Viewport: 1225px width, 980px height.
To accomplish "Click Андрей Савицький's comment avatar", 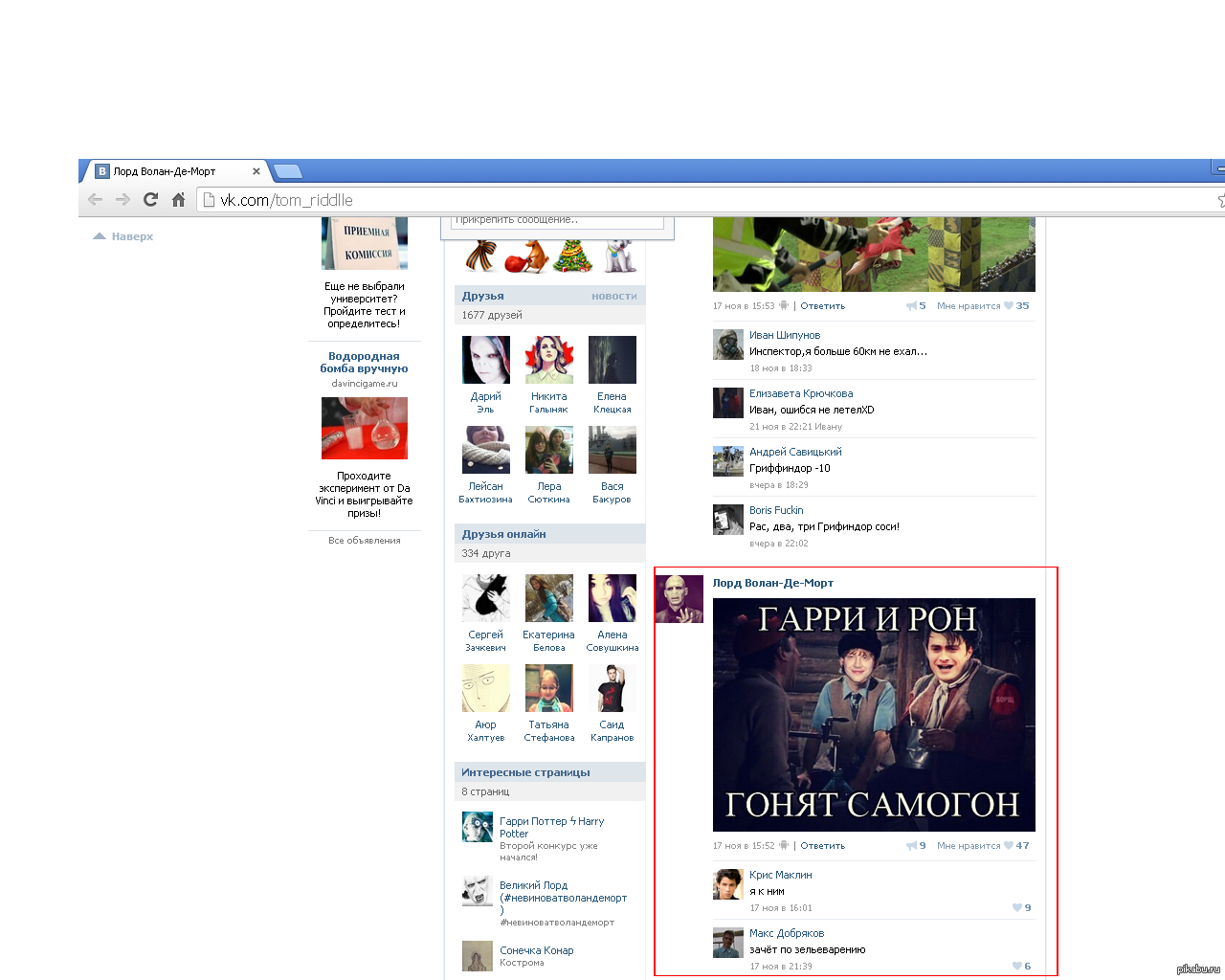I will [x=728, y=461].
